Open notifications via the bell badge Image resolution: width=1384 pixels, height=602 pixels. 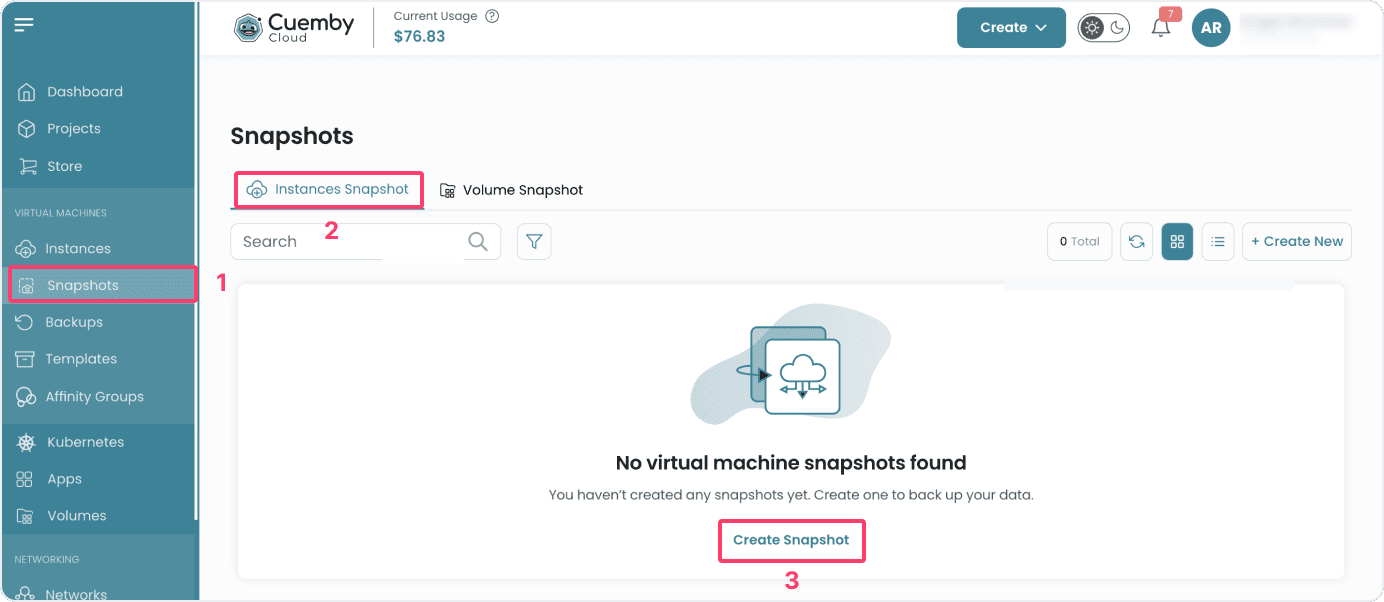click(x=1160, y=29)
